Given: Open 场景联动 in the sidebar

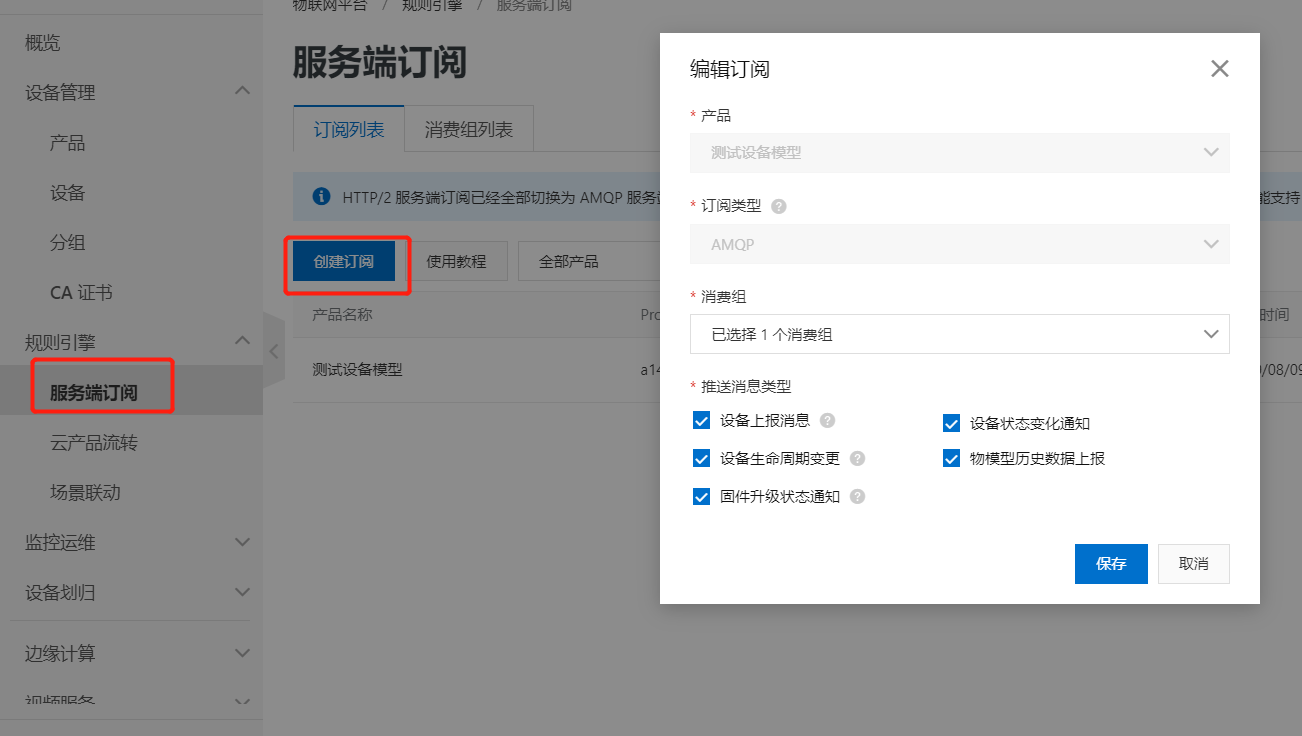Looking at the screenshot, I should pos(85,493).
